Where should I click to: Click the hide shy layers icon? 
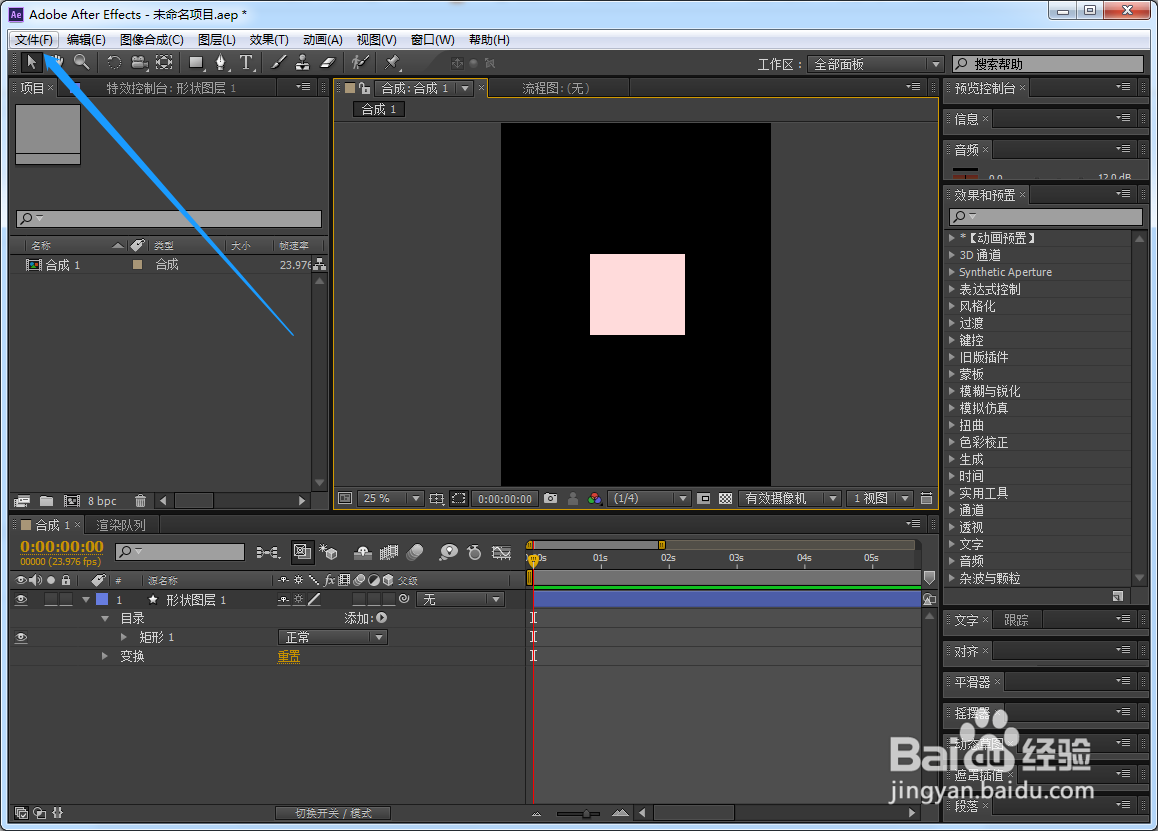coord(363,553)
